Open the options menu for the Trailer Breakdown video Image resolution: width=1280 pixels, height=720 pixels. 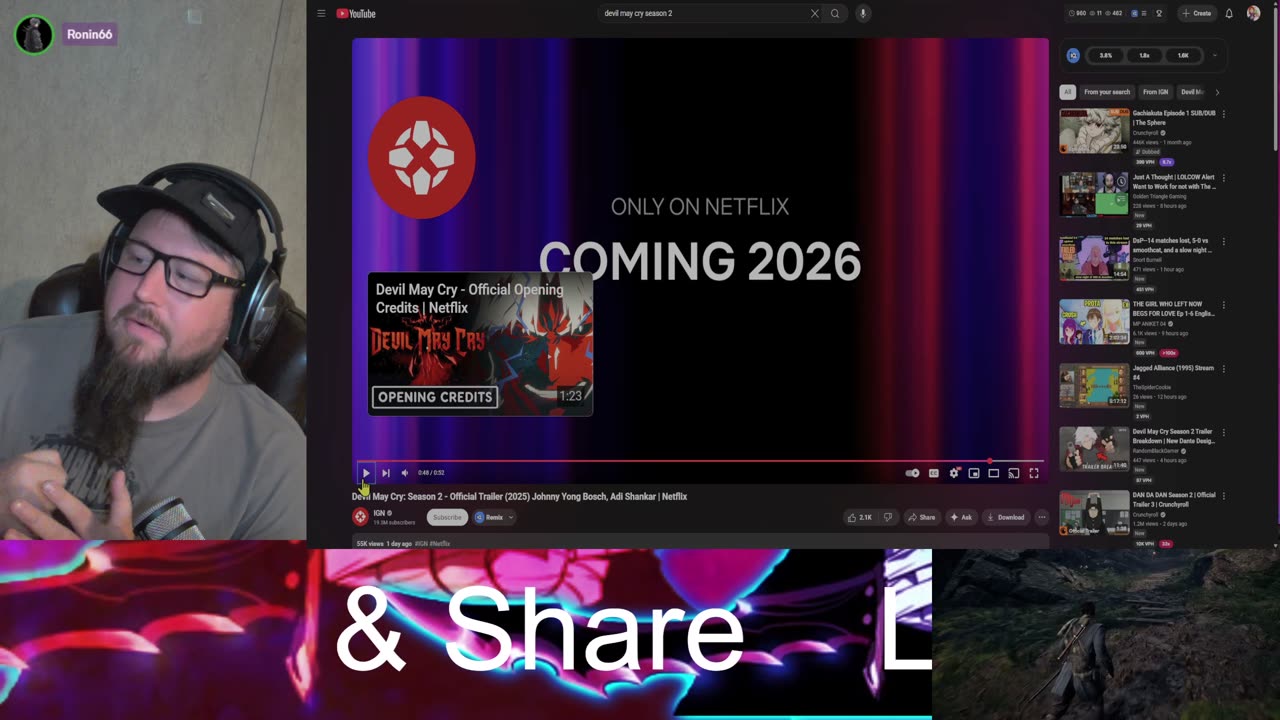coord(1224,432)
